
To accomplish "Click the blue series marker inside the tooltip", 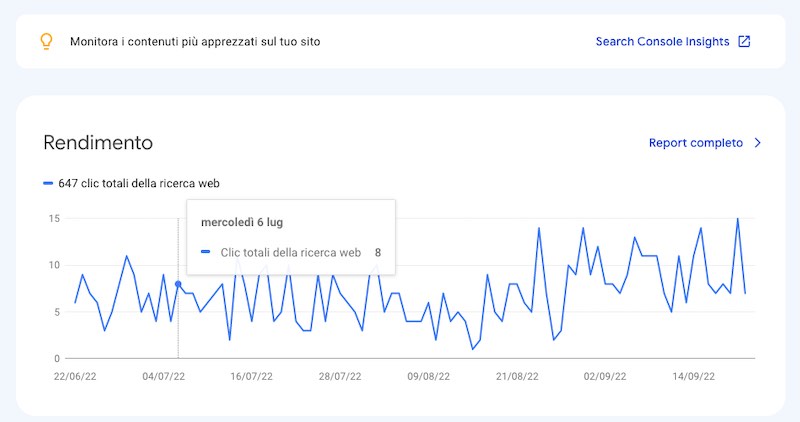I will tap(206, 253).
